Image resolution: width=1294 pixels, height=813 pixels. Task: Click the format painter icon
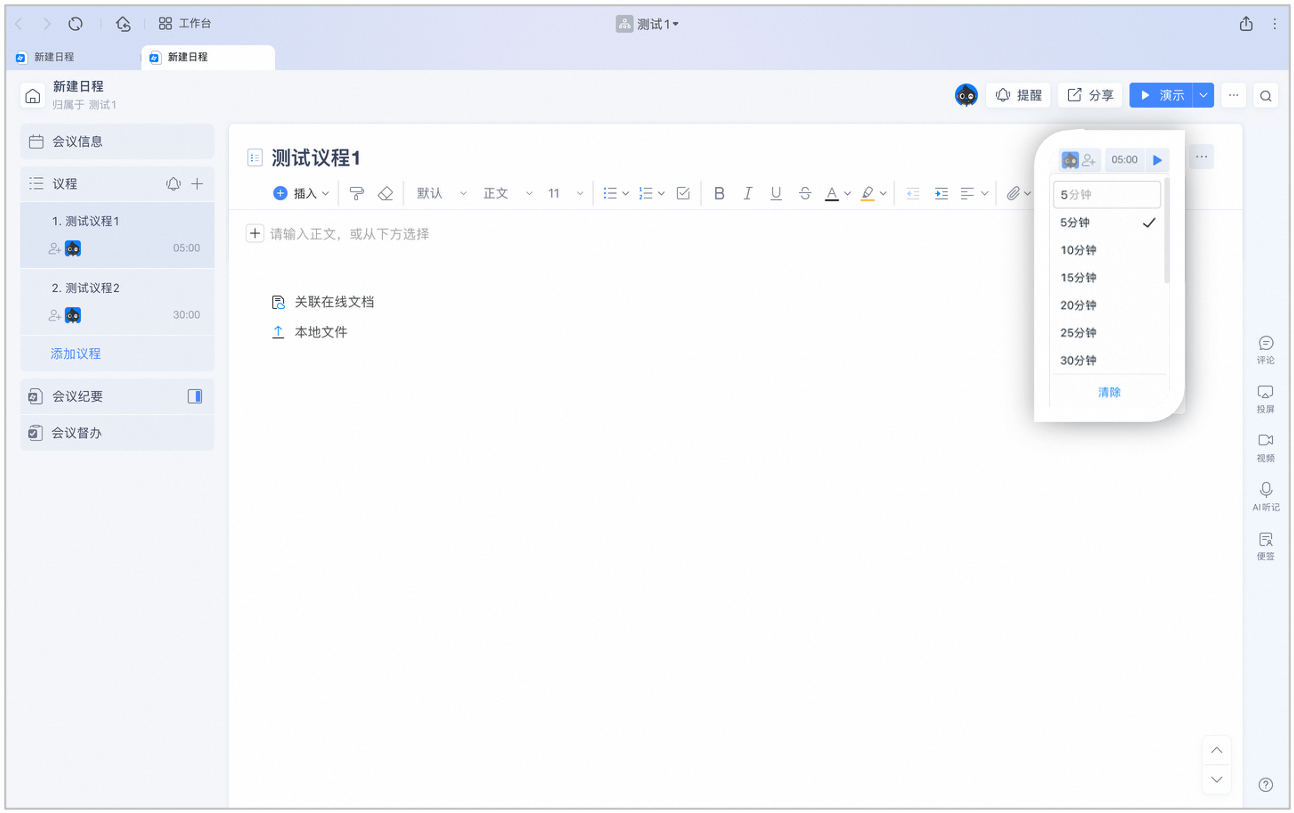357,193
